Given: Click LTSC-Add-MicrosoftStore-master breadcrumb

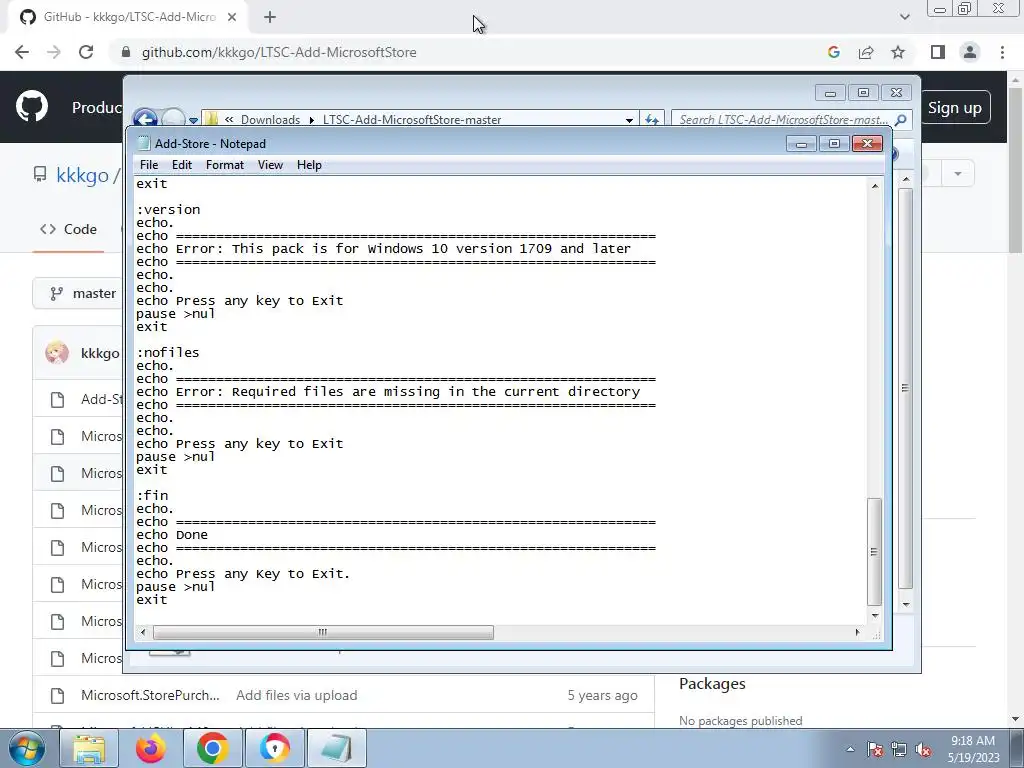Looking at the screenshot, I should coord(412,120).
